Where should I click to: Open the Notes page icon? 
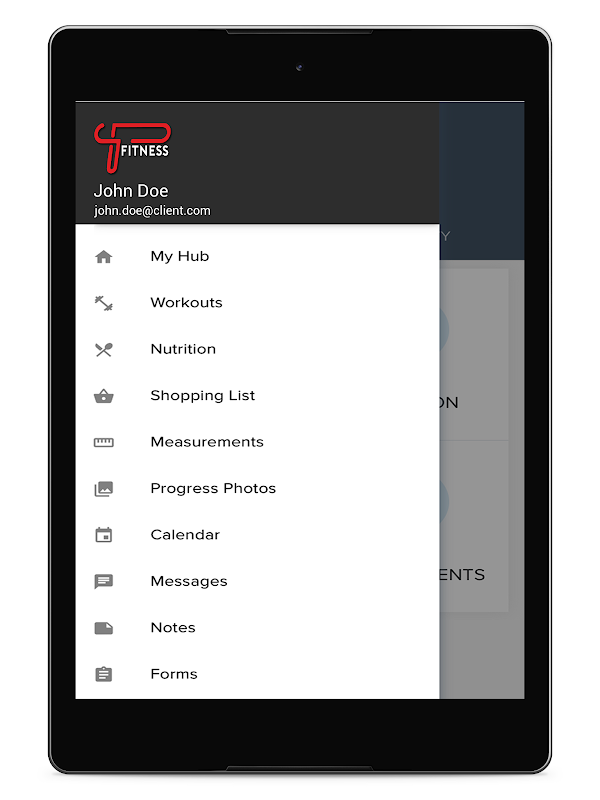click(104, 628)
